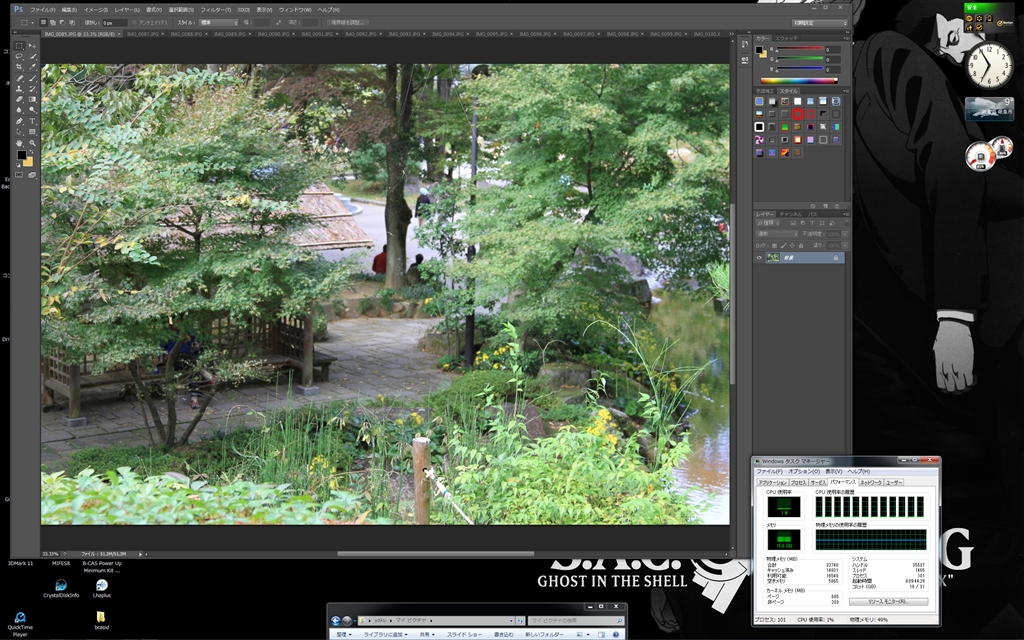Toggle the lock transparent pixels button
This screenshot has width=1024, height=640.
(x=775, y=246)
